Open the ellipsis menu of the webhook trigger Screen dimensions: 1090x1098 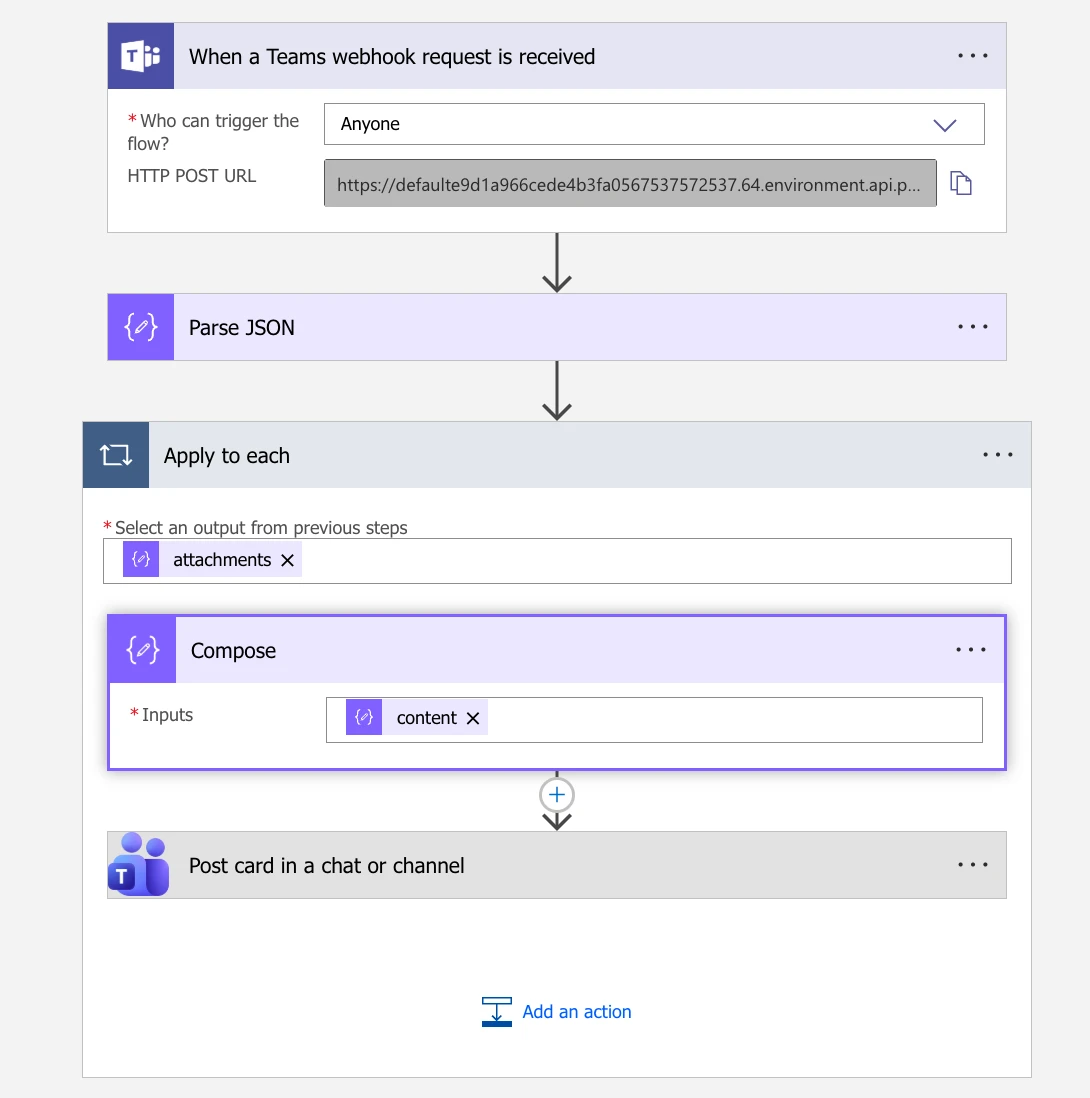pyautogui.click(x=972, y=56)
